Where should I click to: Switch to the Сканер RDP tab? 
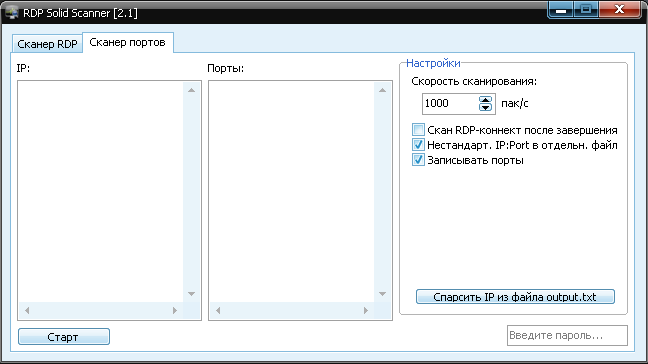(47, 44)
